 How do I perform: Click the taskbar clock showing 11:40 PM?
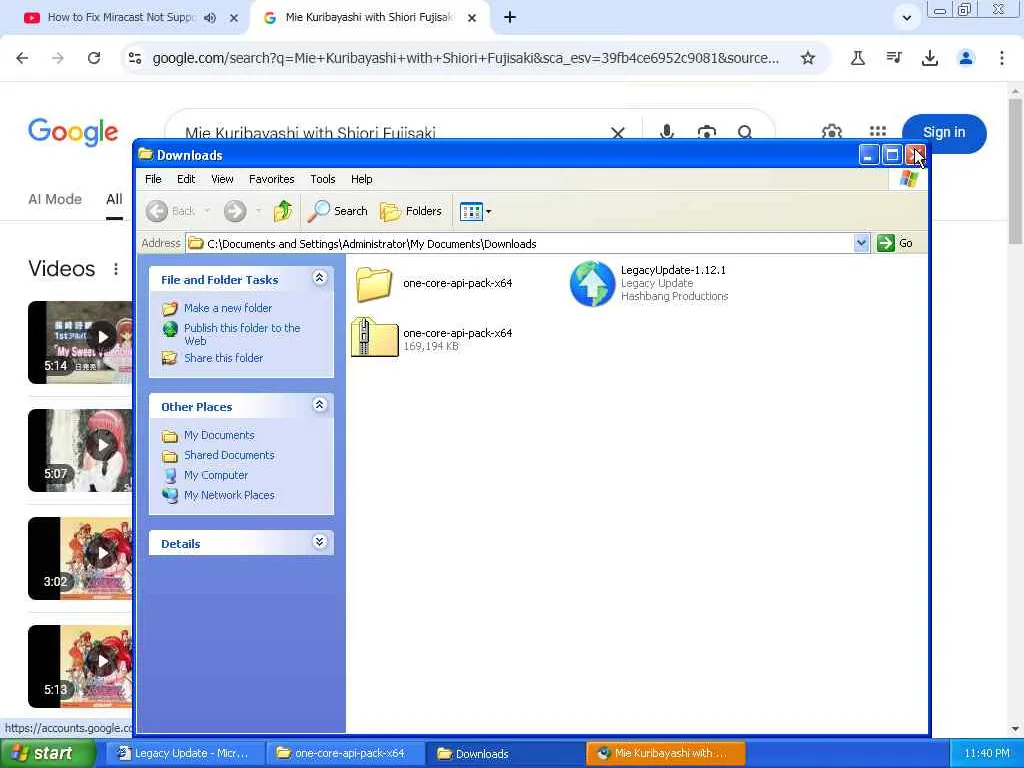[x=986, y=754]
